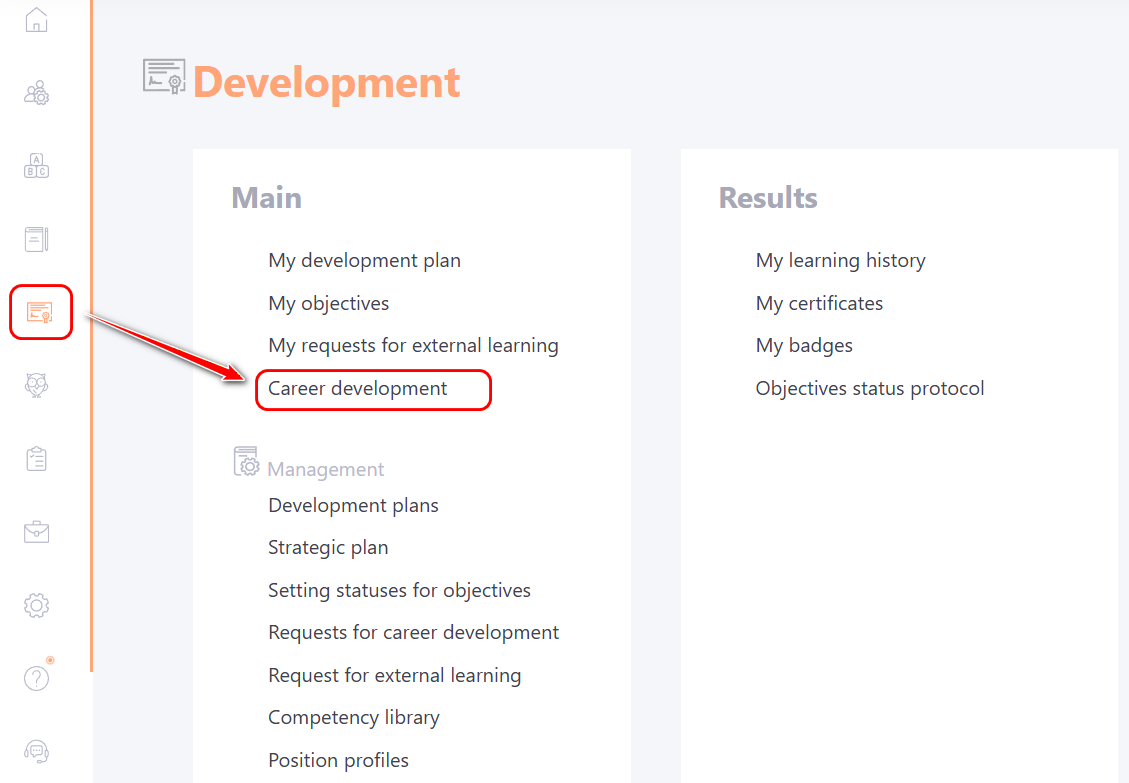The width and height of the screenshot is (1129, 783).
Task: Open My development plan
Action: [x=364, y=261]
